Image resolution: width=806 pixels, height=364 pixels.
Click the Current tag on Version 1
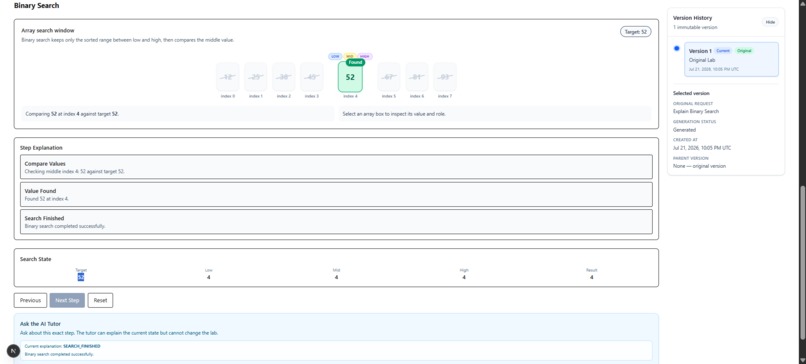tap(723, 51)
